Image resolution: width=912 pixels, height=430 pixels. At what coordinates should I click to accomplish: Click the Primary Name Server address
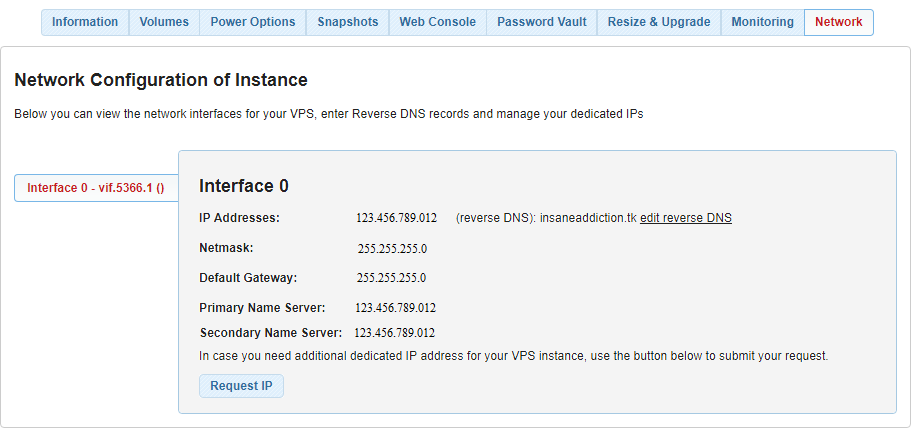395,308
